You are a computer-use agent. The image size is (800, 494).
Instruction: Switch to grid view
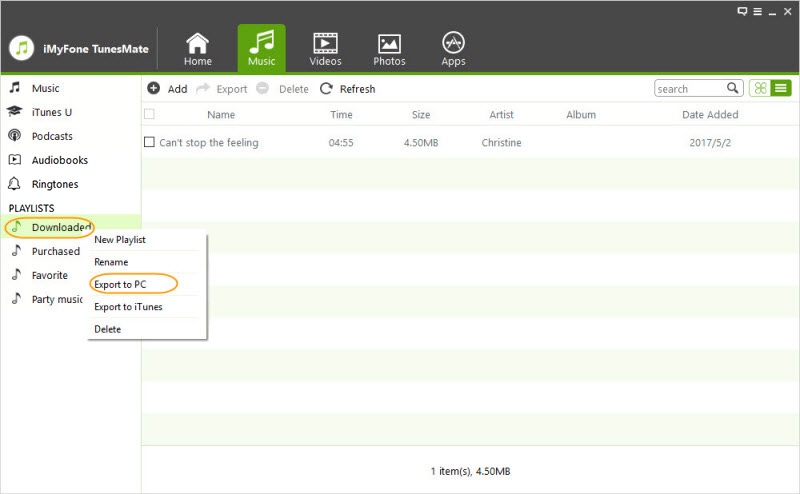click(760, 88)
